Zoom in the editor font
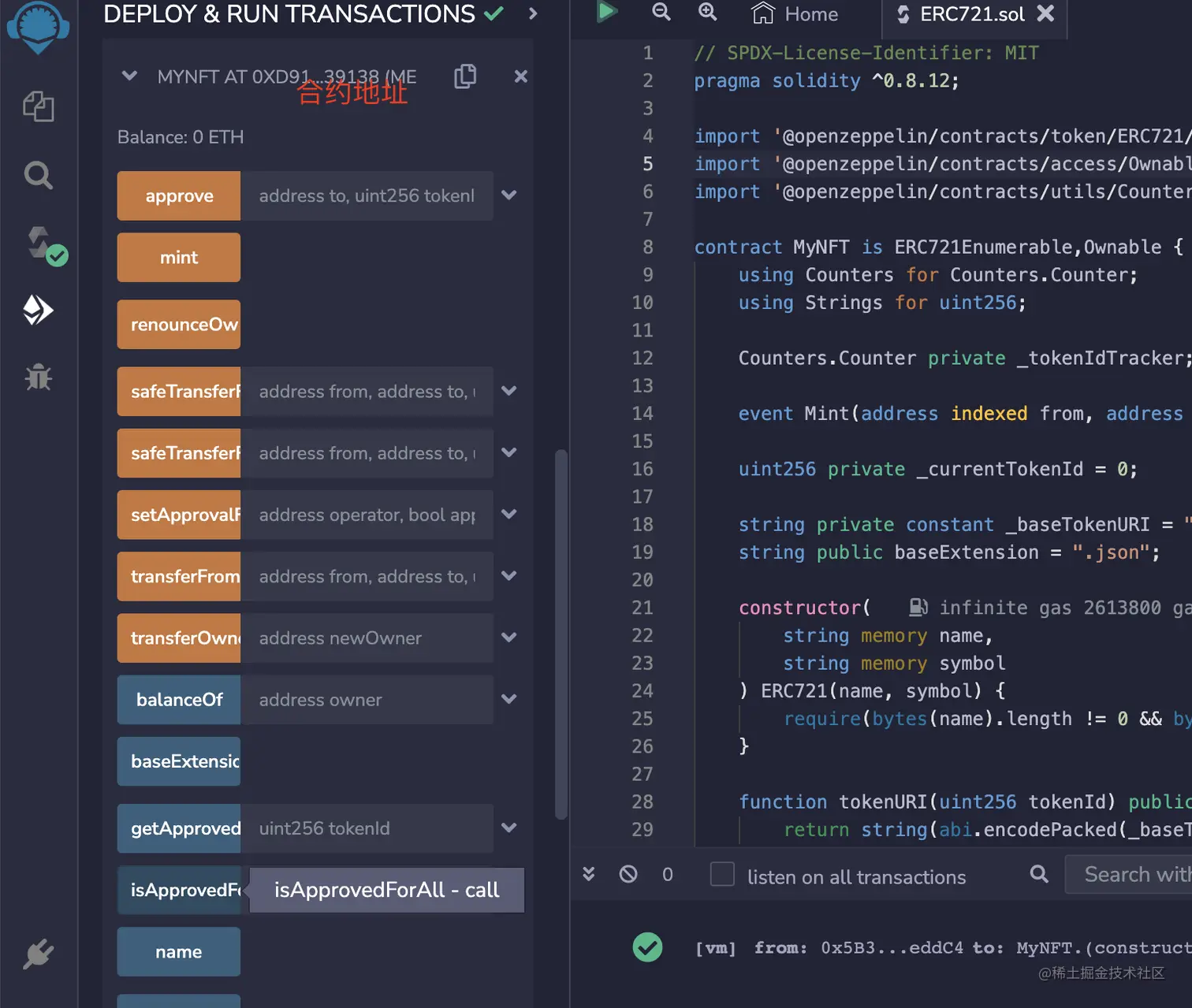 708,12
